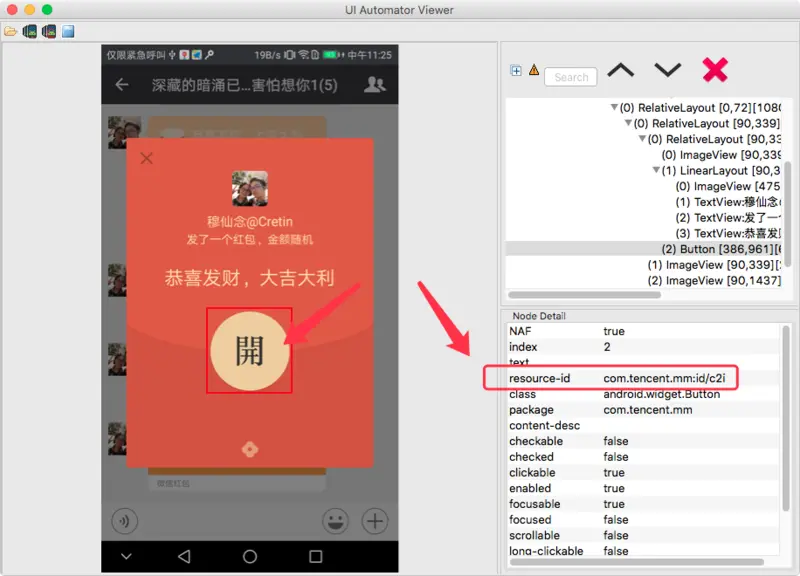Click the package value com.tencent.mm

647,410
